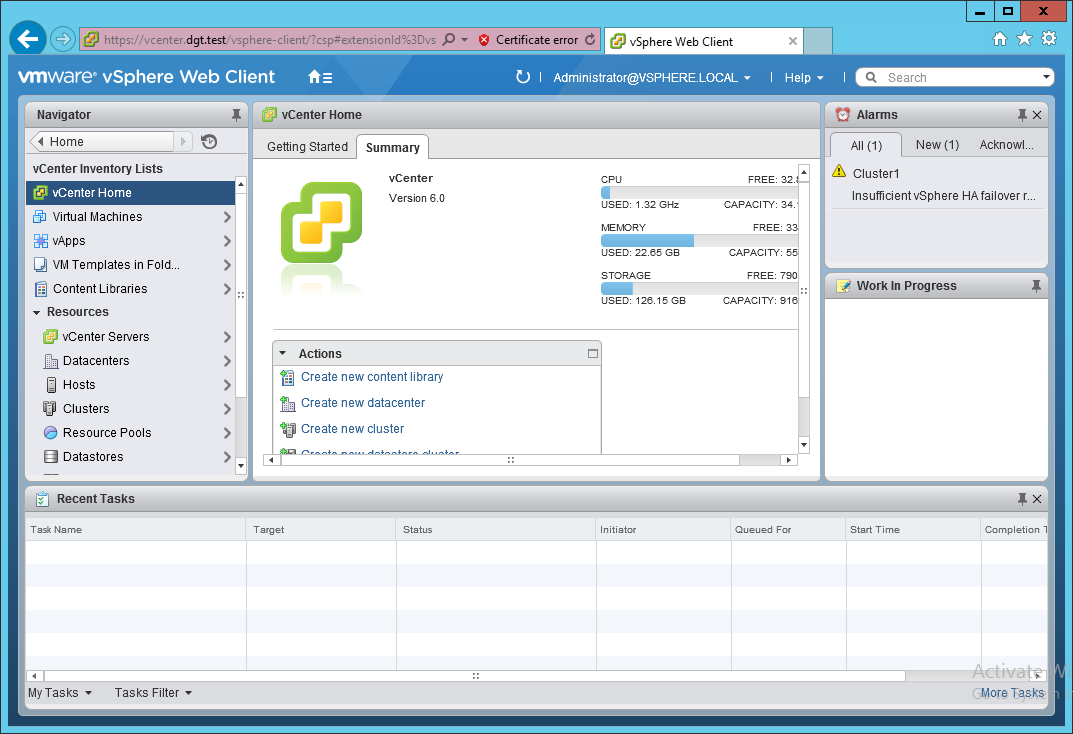Click the Summary vertical scrollbar down arrow
Viewport: 1073px width, 734px height.
coord(804,445)
